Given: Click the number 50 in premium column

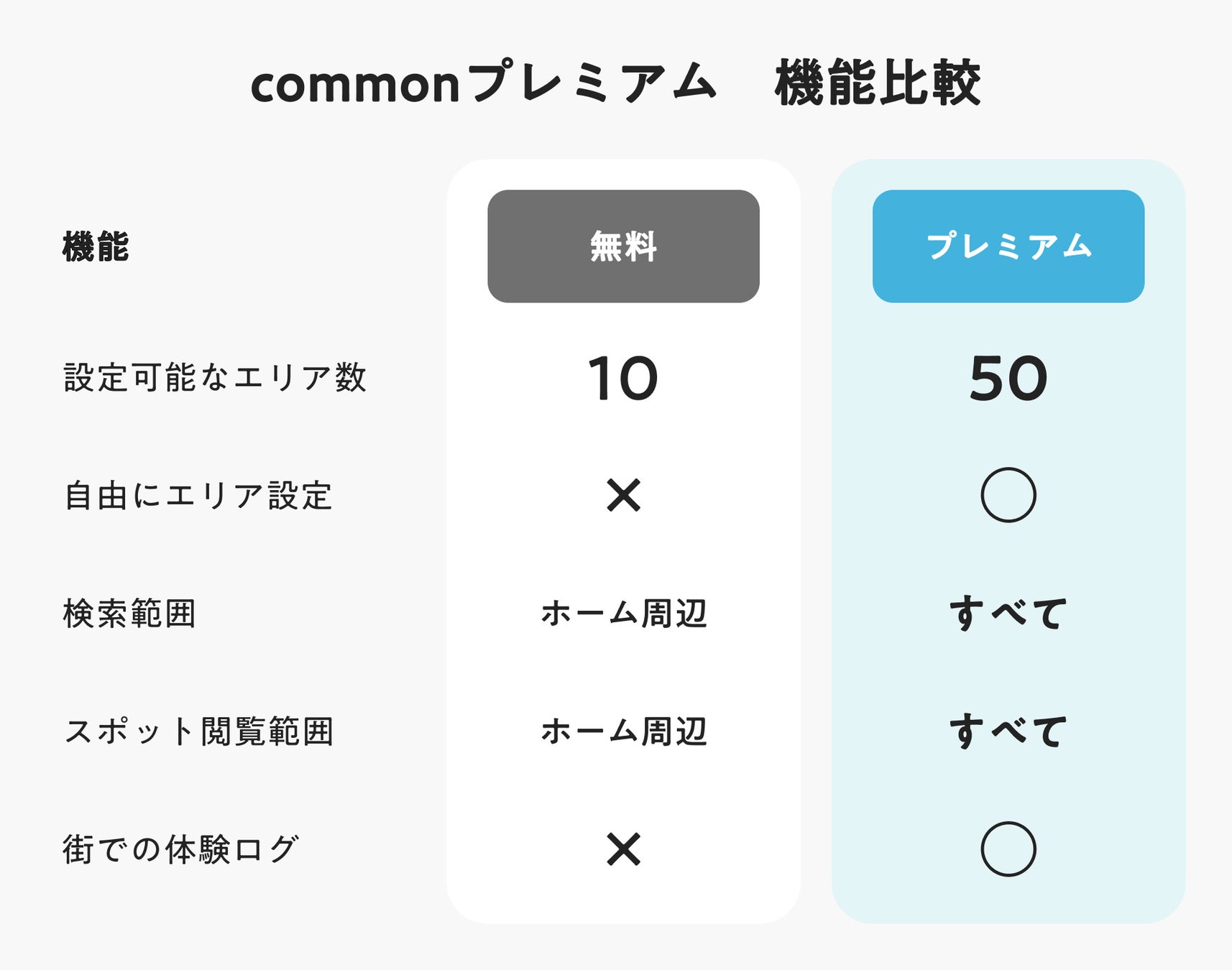Looking at the screenshot, I should click(x=1008, y=379).
